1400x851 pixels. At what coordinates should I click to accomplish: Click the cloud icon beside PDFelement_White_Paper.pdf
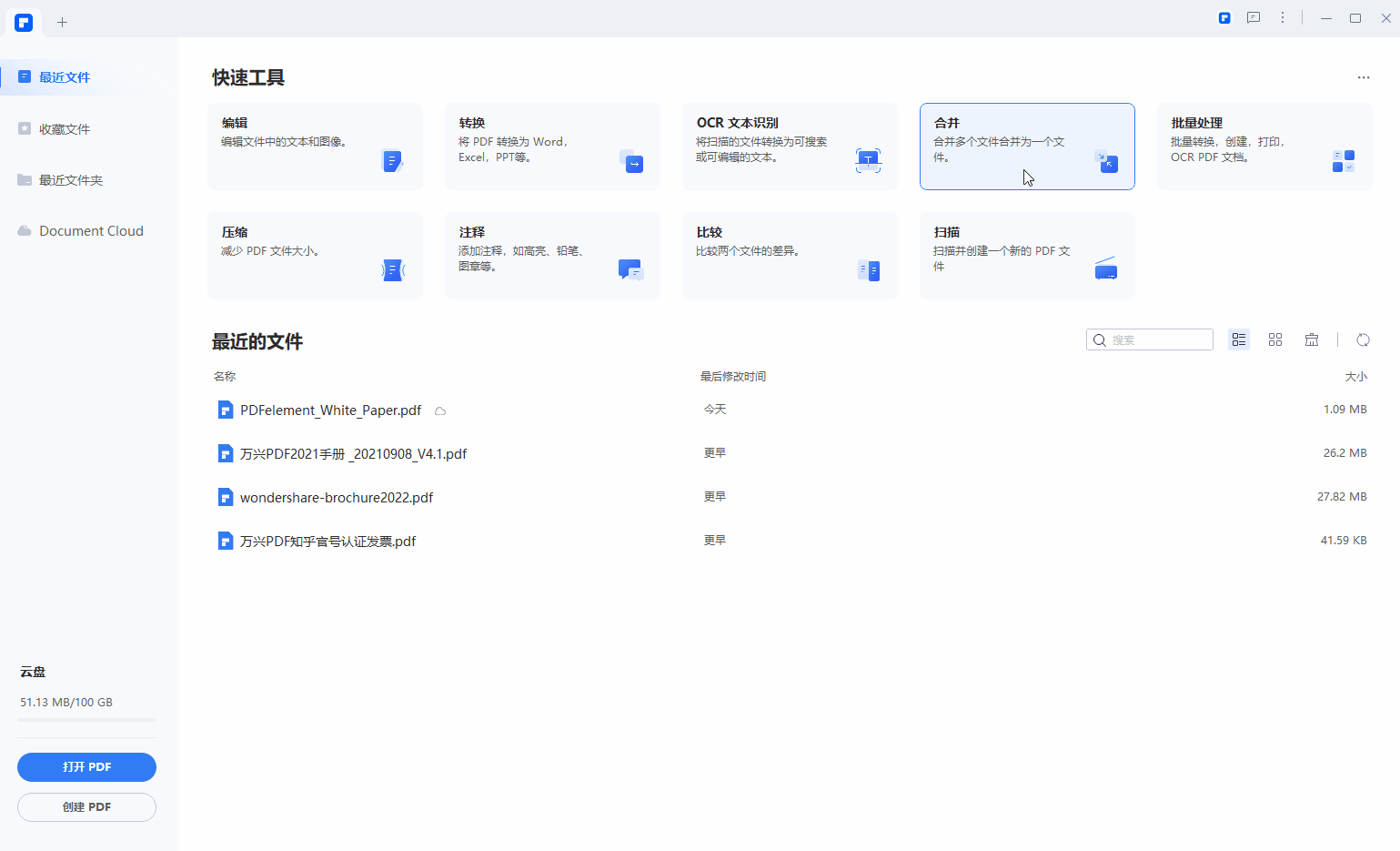(439, 410)
